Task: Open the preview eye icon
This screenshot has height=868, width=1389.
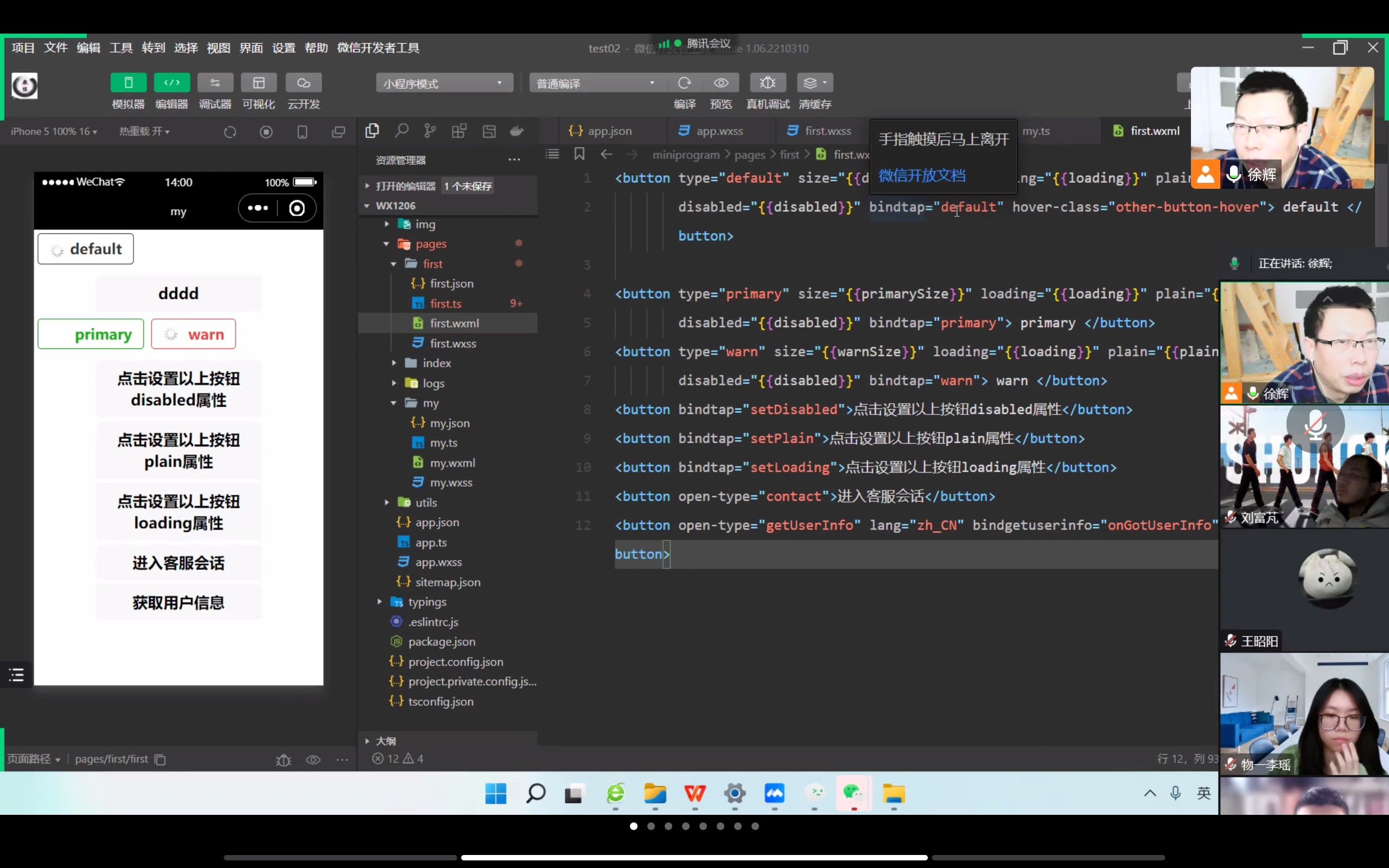Action: click(x=721, y=83)
